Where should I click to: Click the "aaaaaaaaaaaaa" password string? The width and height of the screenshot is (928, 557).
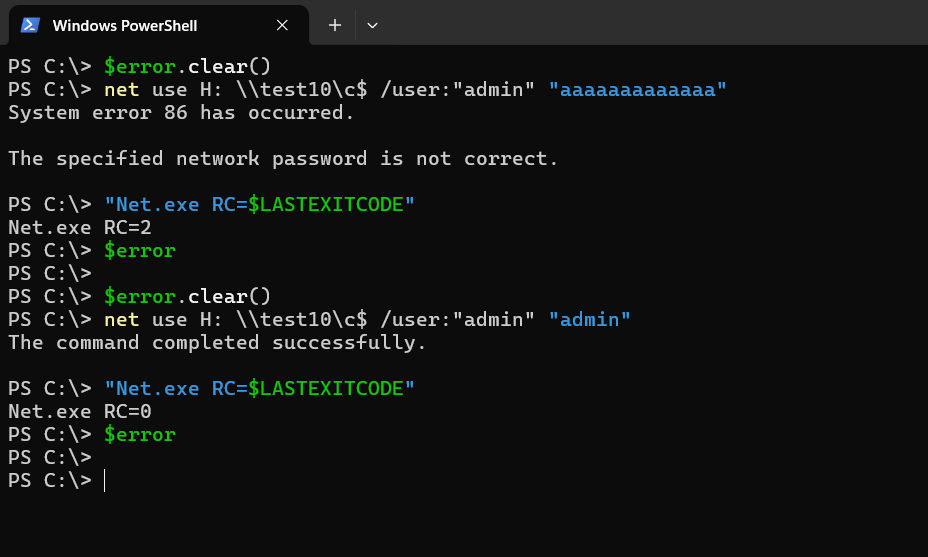pyautogui.click(x=637, y=89)
